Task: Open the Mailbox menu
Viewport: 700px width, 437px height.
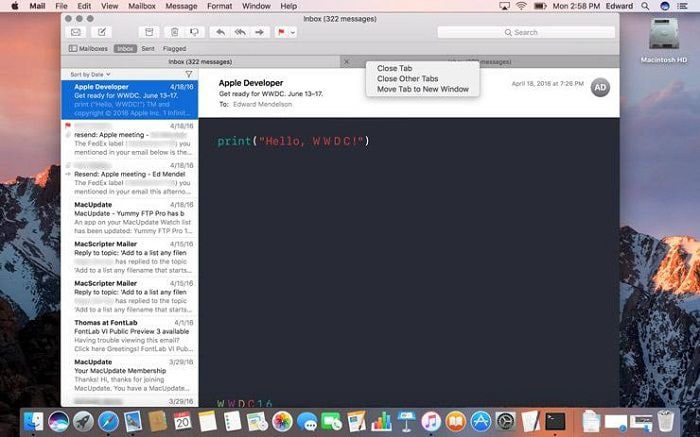Action: pyautogui.click(x=142, y=6)
